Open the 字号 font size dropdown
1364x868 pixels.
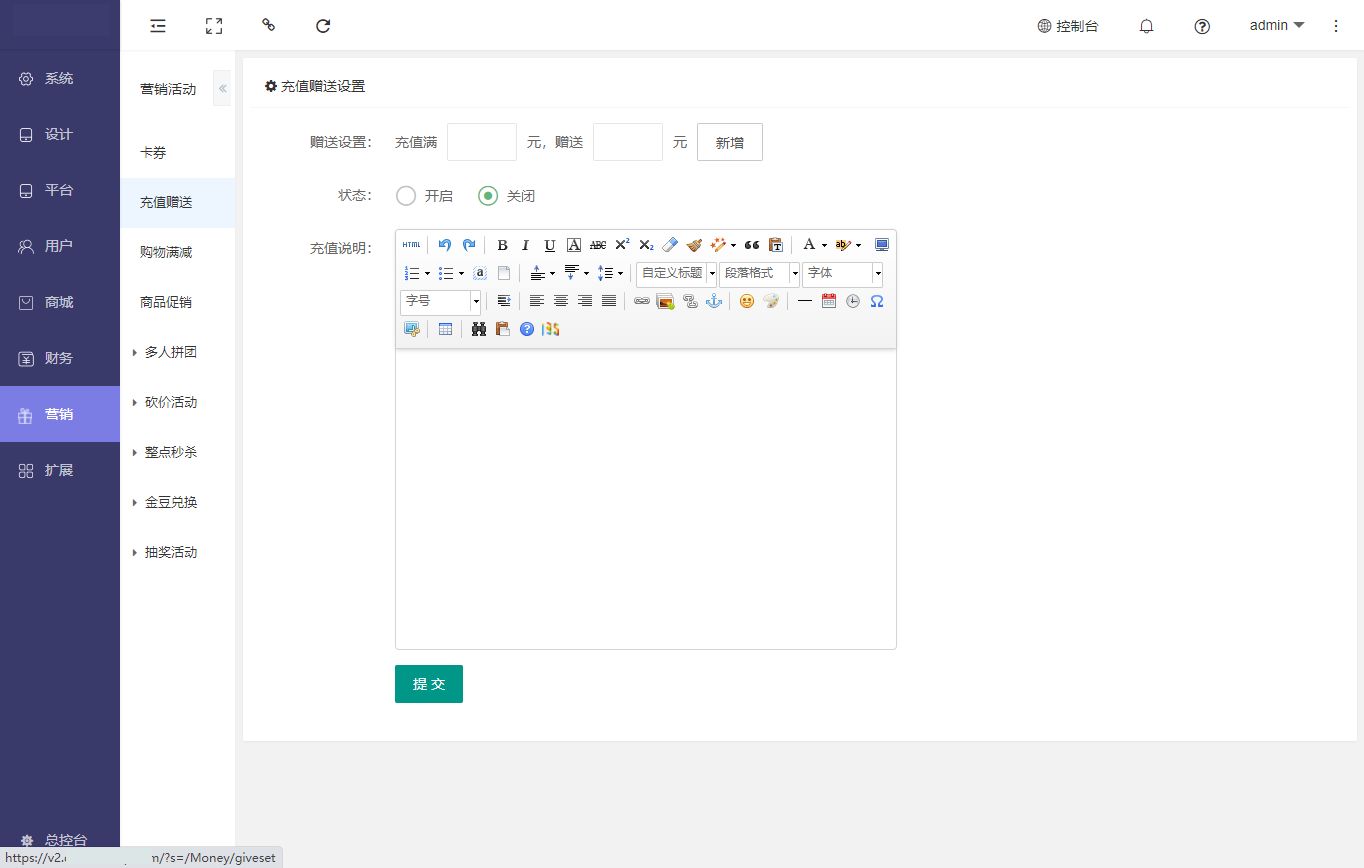[x=440, y=301]
